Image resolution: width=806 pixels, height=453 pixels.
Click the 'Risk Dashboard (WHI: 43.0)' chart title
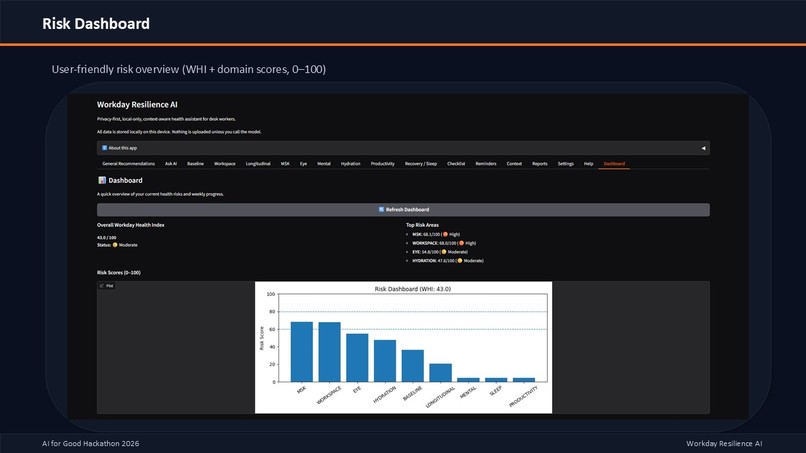(x=413, y=289)
